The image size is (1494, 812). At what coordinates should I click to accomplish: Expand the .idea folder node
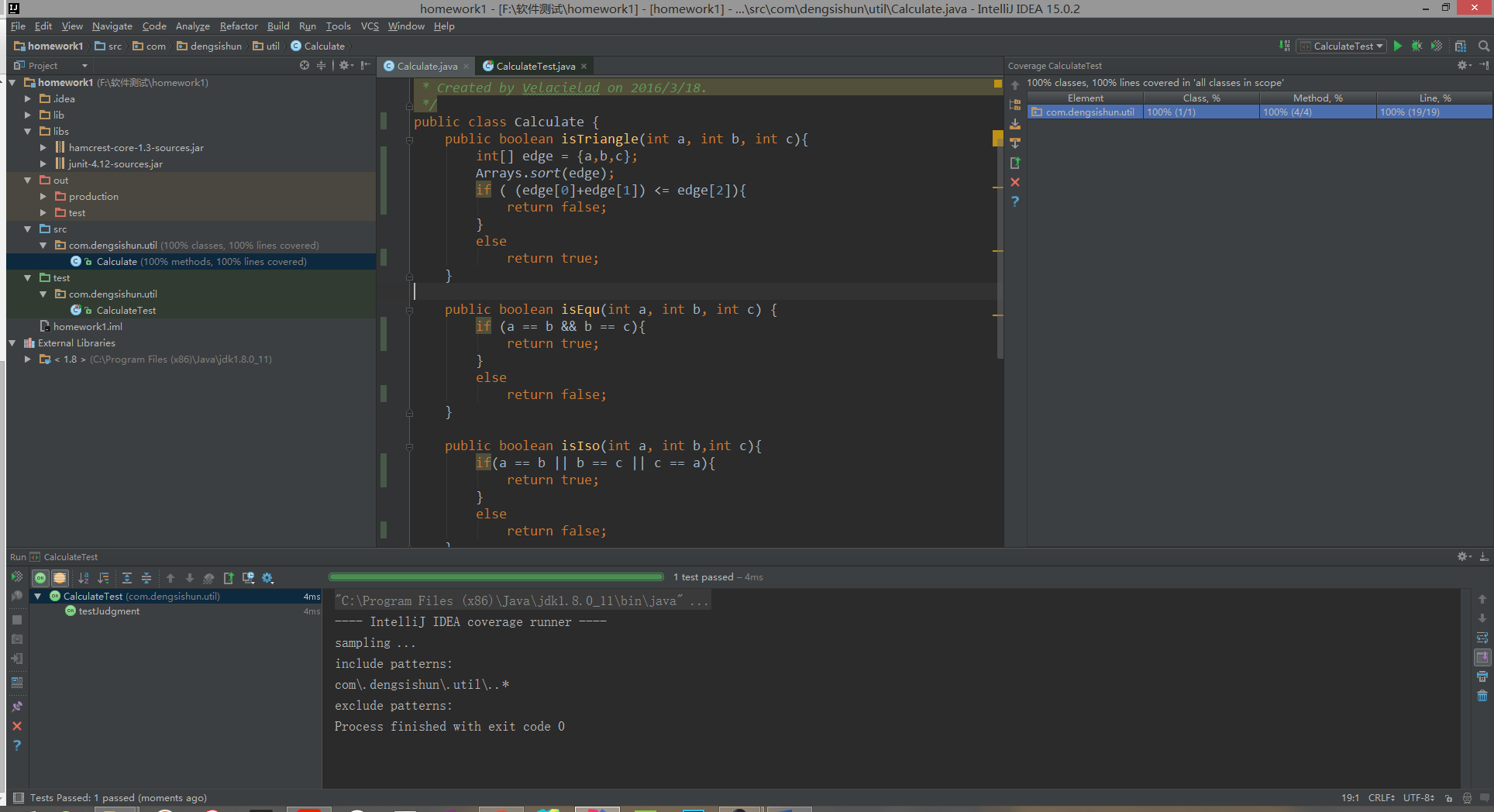pyautogui.click(x=28, y=99)
